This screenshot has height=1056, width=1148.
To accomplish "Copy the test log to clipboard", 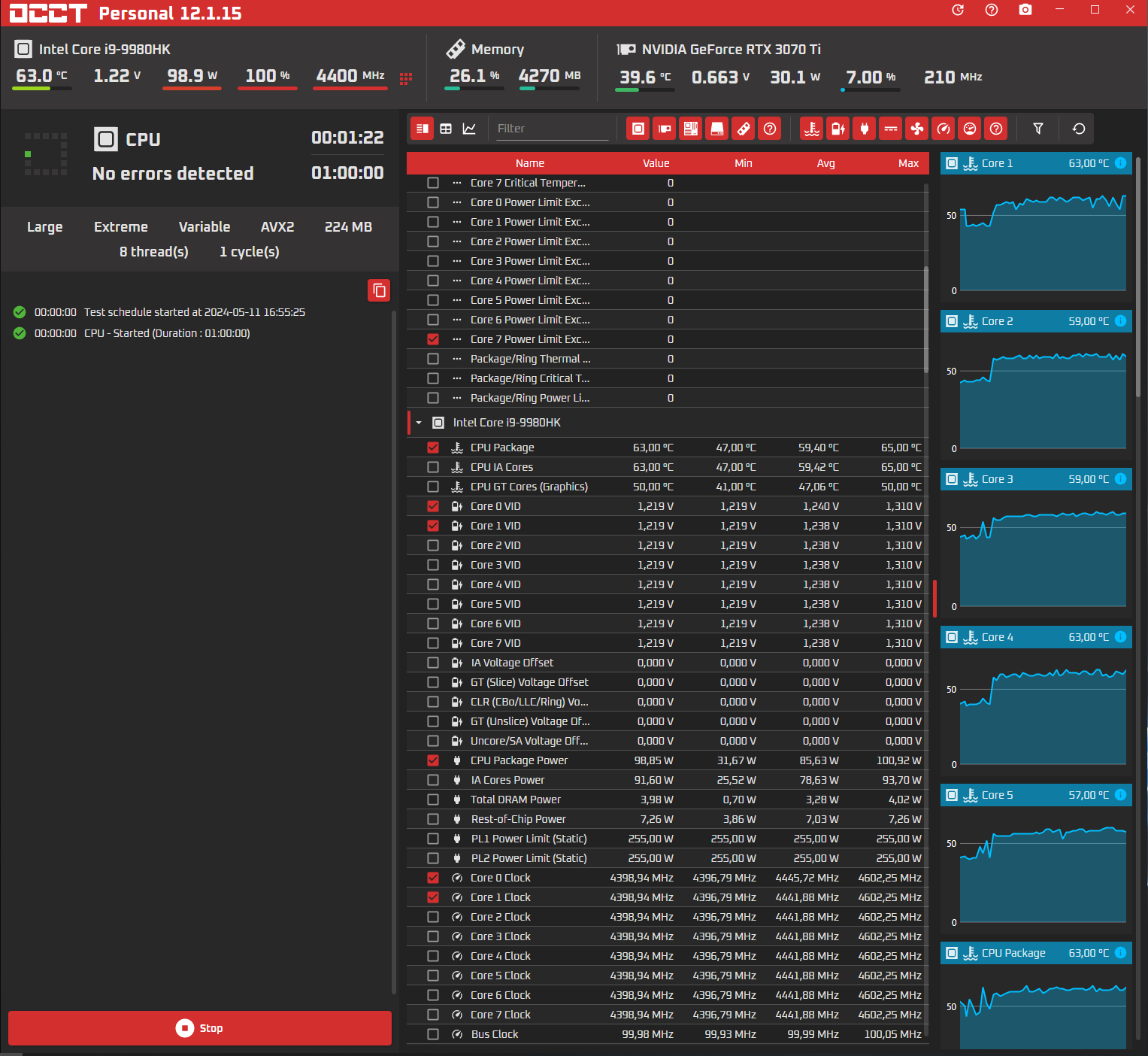I will (379, 290).
